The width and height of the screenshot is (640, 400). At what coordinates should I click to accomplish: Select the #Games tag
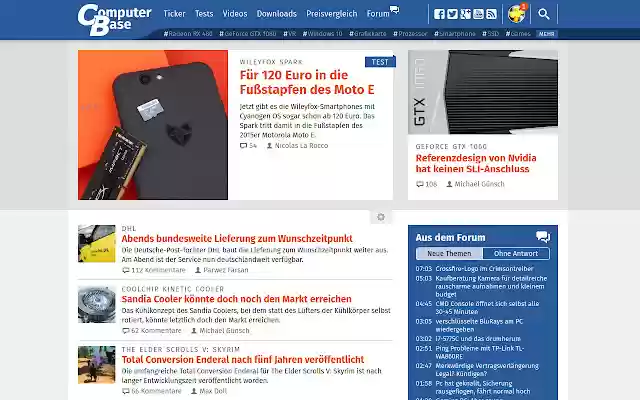tap(518, 33)
